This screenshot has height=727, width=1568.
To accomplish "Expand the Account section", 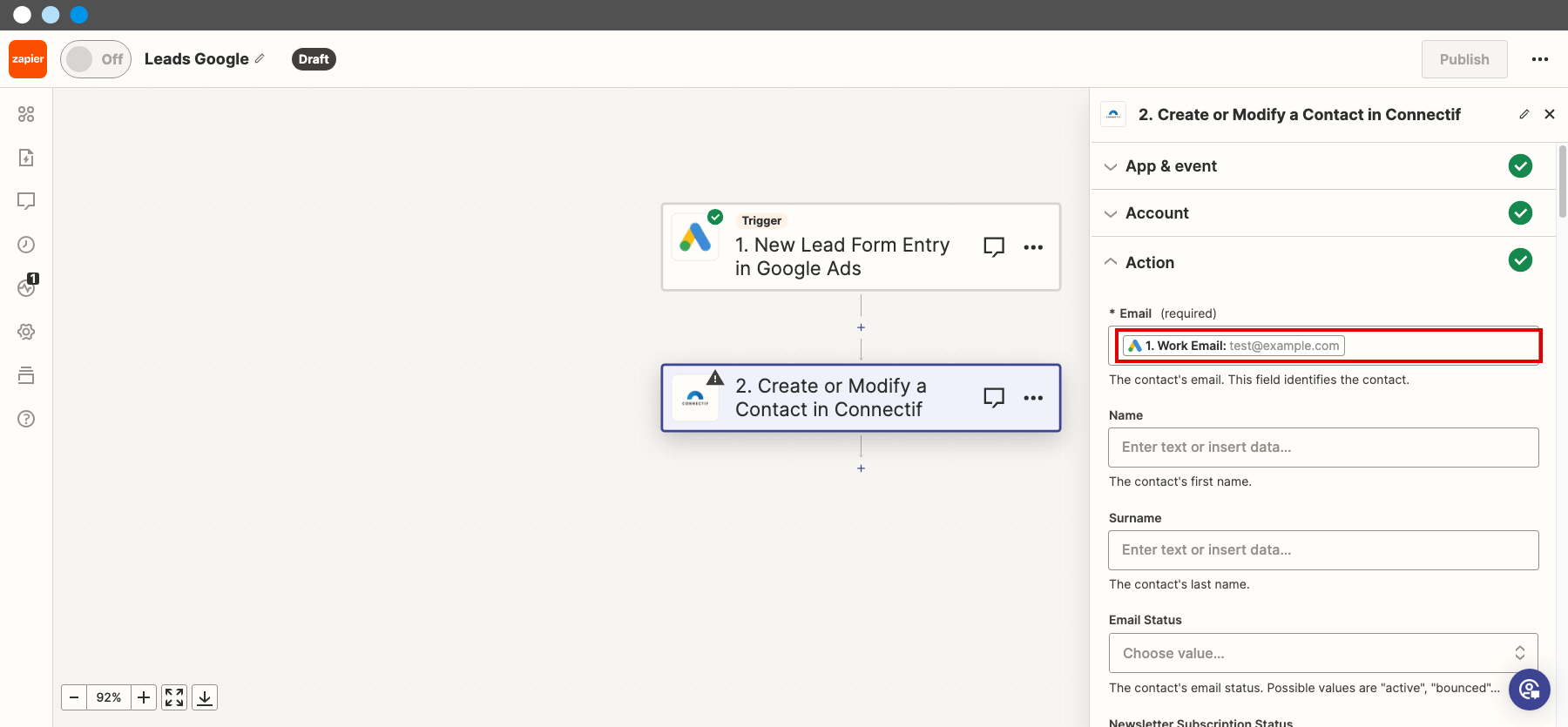I will point(1323,213).
